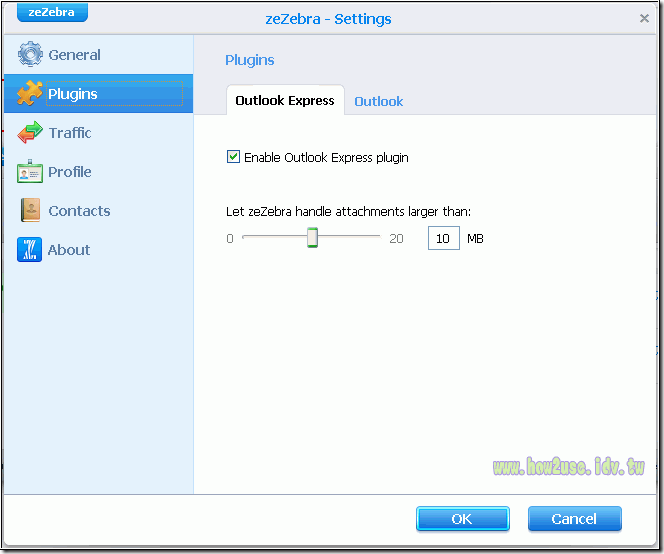The width and height of the screenshot is (664, 554).
Task: Click the attachment size slider handle
Action: pos(312,238)
